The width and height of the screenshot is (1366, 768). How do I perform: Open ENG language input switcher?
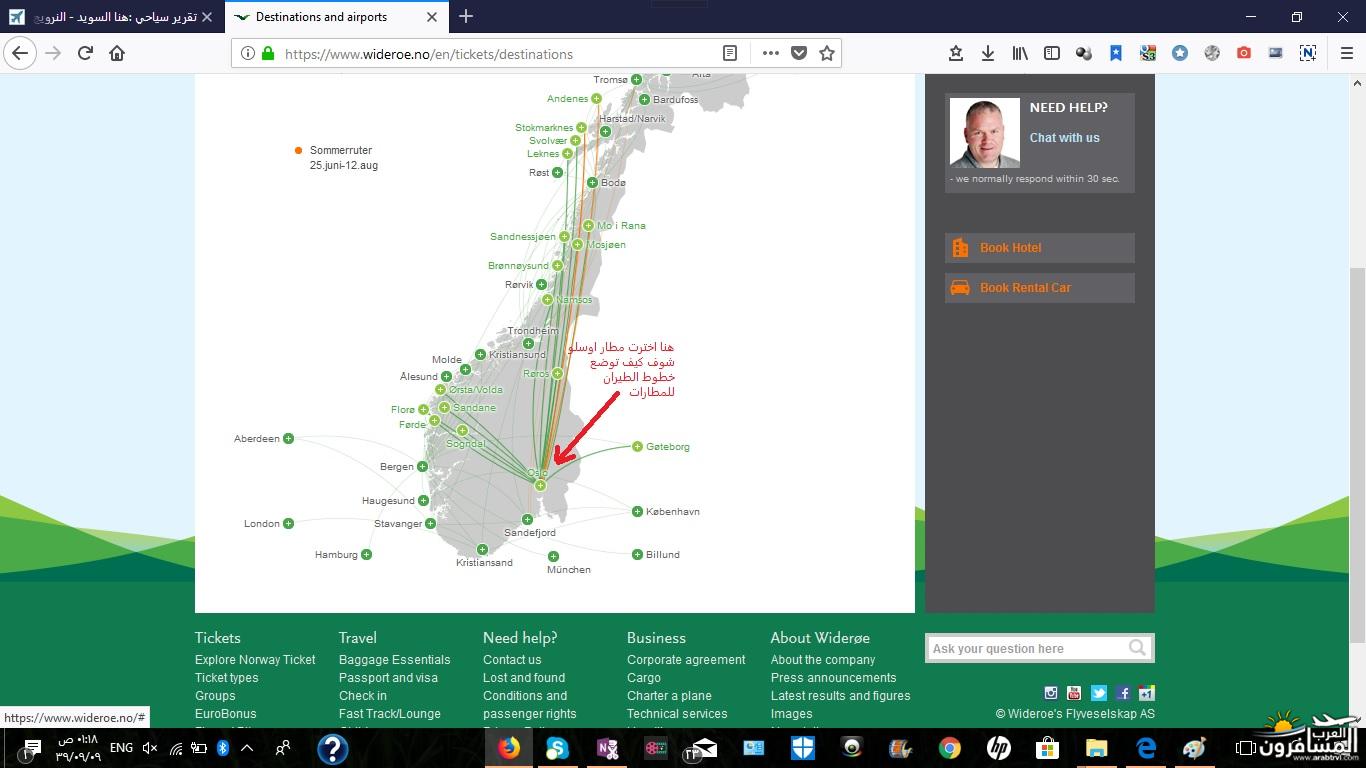pyautogui.click(x=121, y=748)
